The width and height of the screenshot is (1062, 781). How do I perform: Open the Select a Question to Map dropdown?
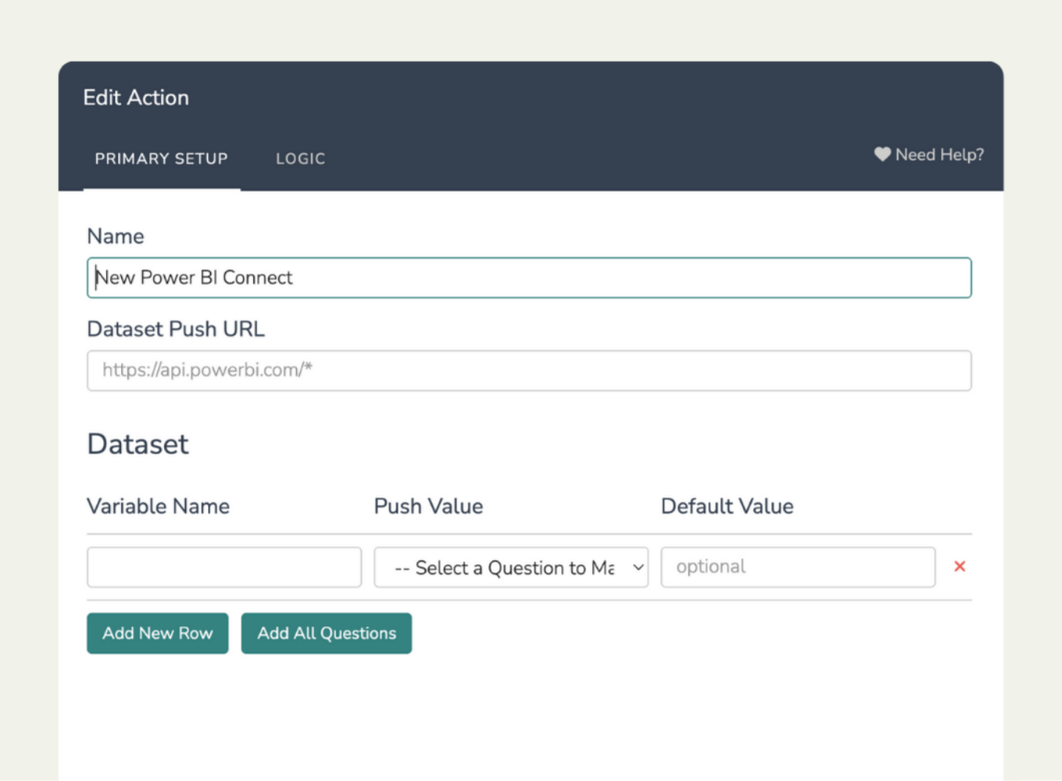pyautogui.click(x=505, y=568)
